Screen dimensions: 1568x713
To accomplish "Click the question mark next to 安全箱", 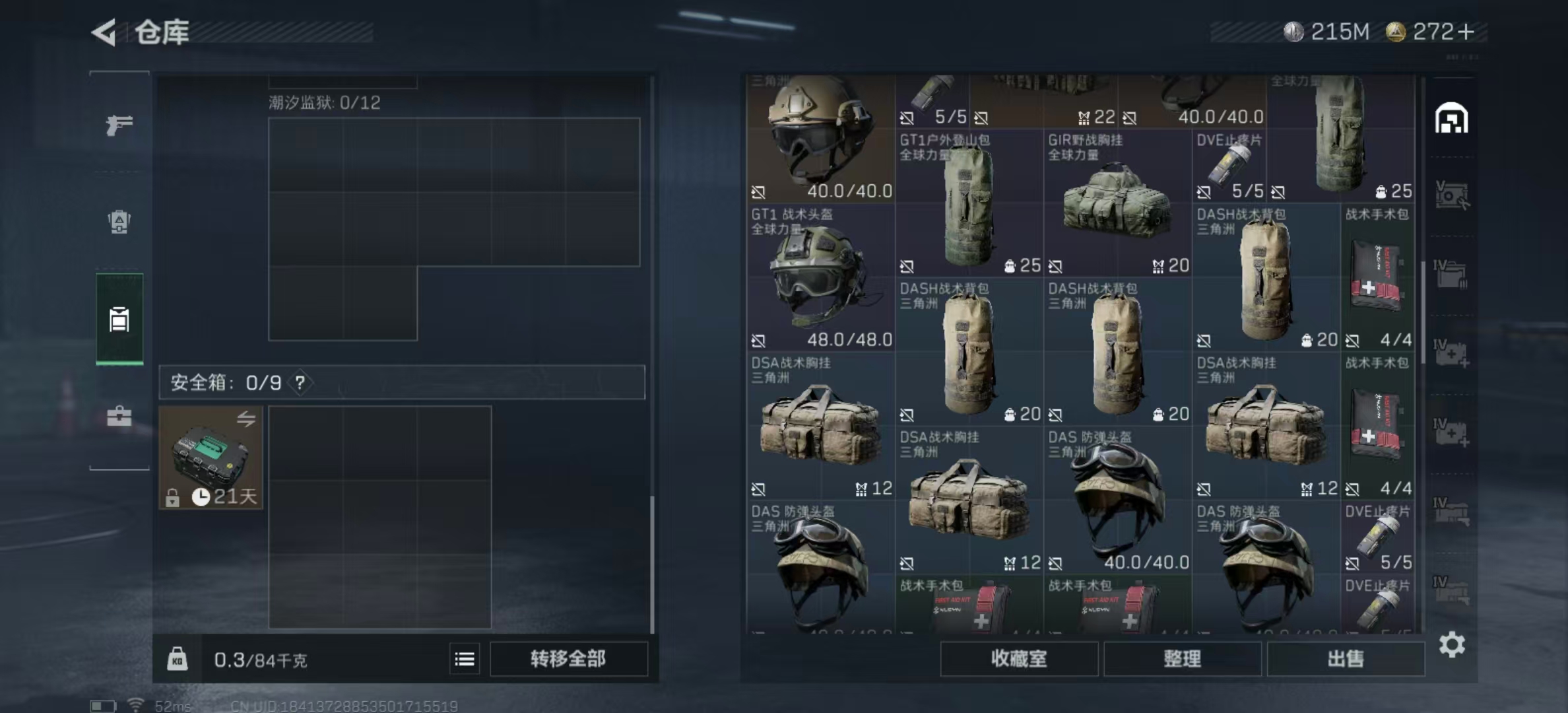I will click(x=300, y=382).
